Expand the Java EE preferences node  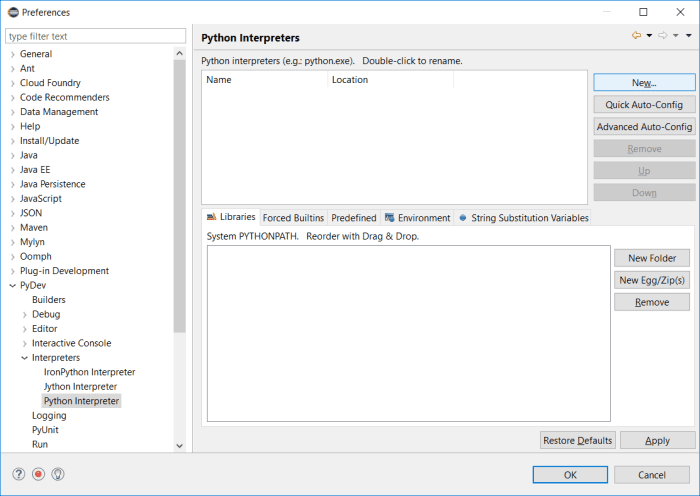point(12,170)
